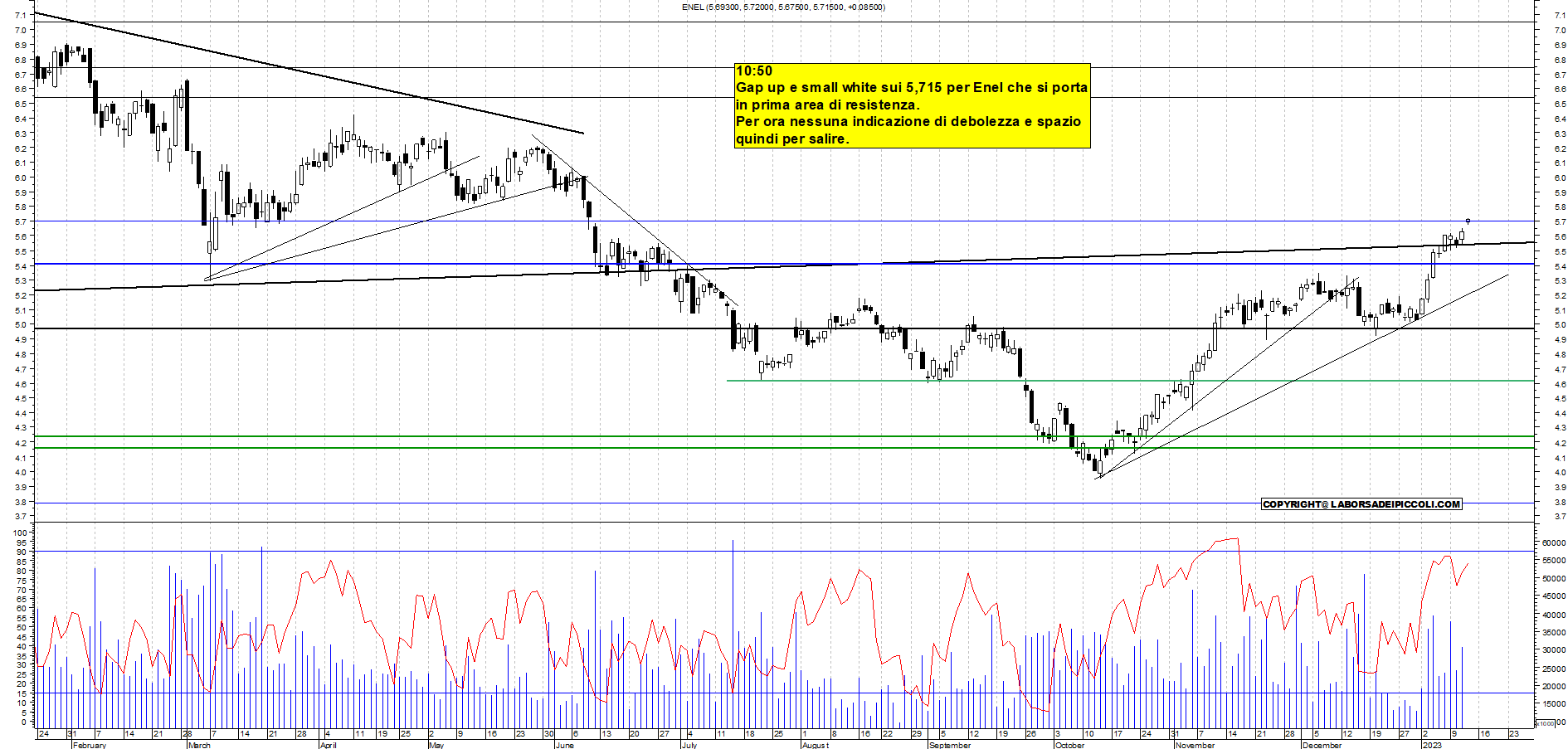Click the '15000' volume scale value
The width and height of the screenshot is (1568, 749).
[1554, 704]
